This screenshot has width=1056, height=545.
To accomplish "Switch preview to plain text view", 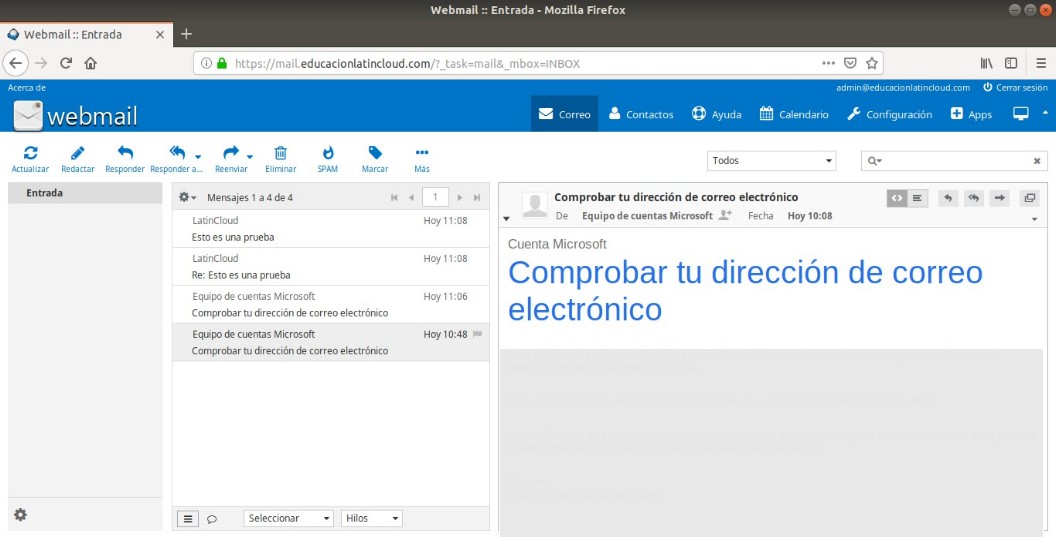I will (x=917, y=198).
